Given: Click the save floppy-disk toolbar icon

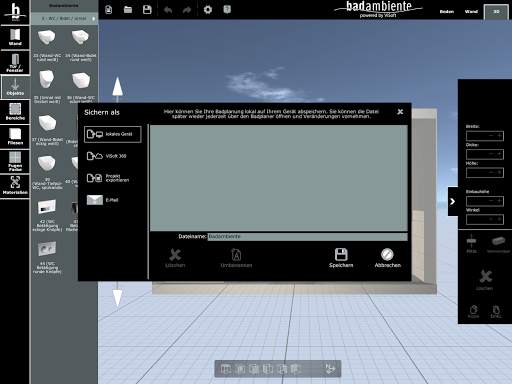Looking at the screenshot, I should 147,10.
